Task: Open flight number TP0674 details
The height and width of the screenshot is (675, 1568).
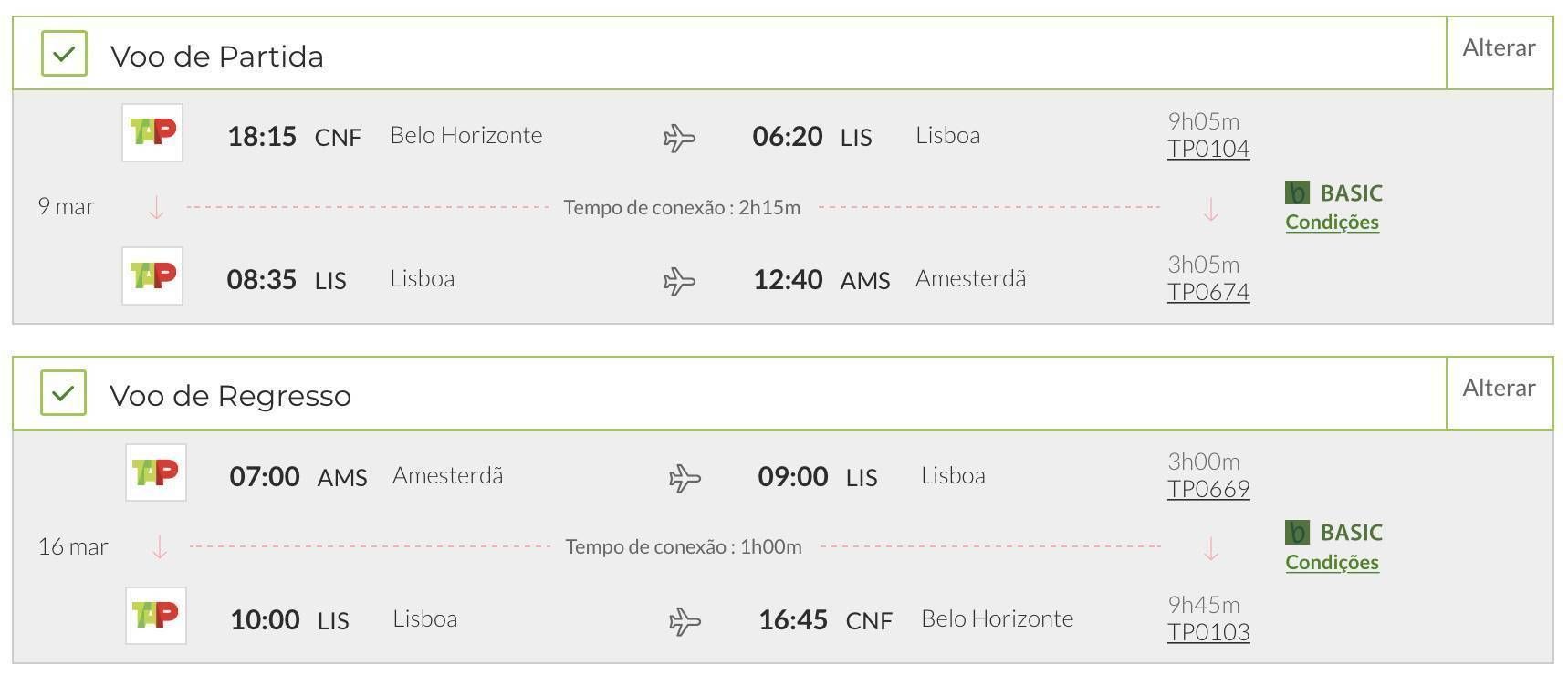Action: tap(1208, 292)
